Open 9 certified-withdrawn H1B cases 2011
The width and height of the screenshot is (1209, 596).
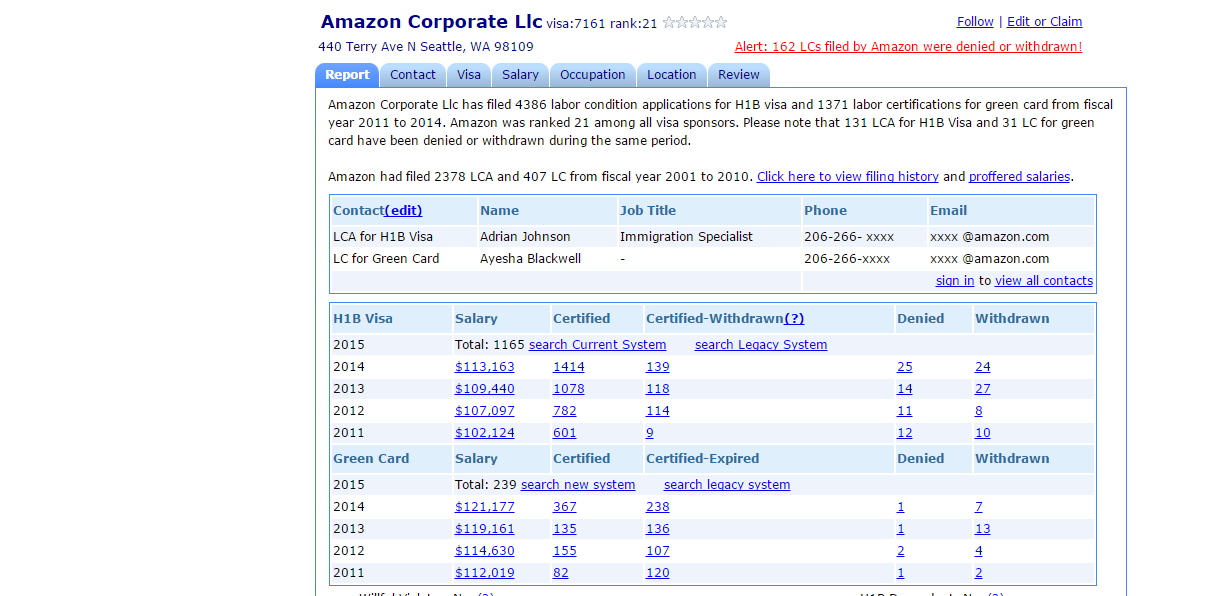650,433
